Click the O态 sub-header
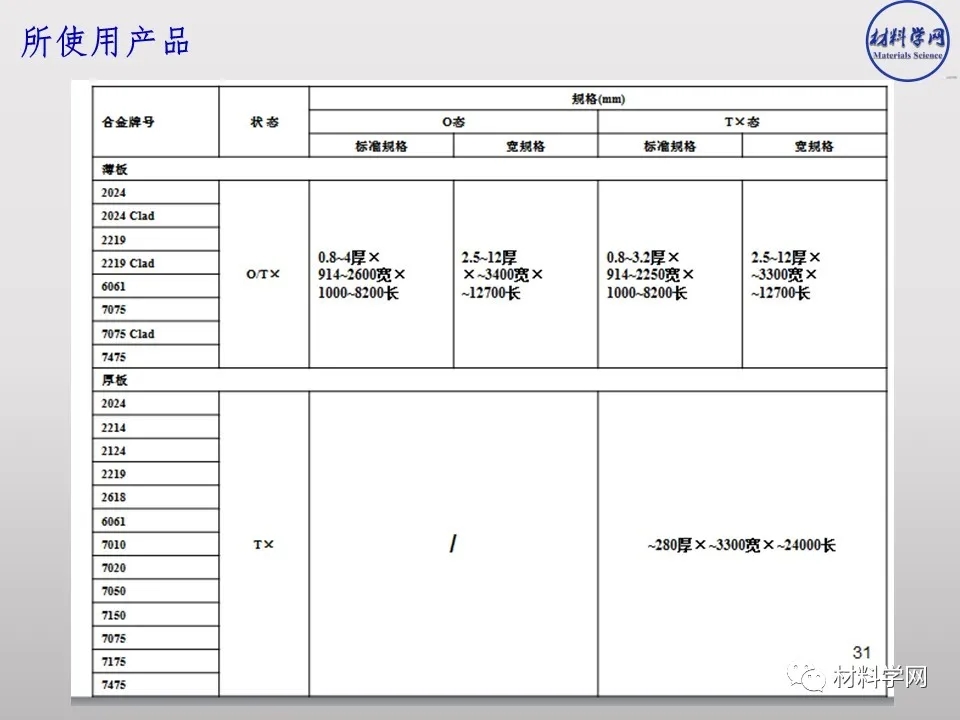Viewport: 960px width, 720px height. click(x=453, y=122)
